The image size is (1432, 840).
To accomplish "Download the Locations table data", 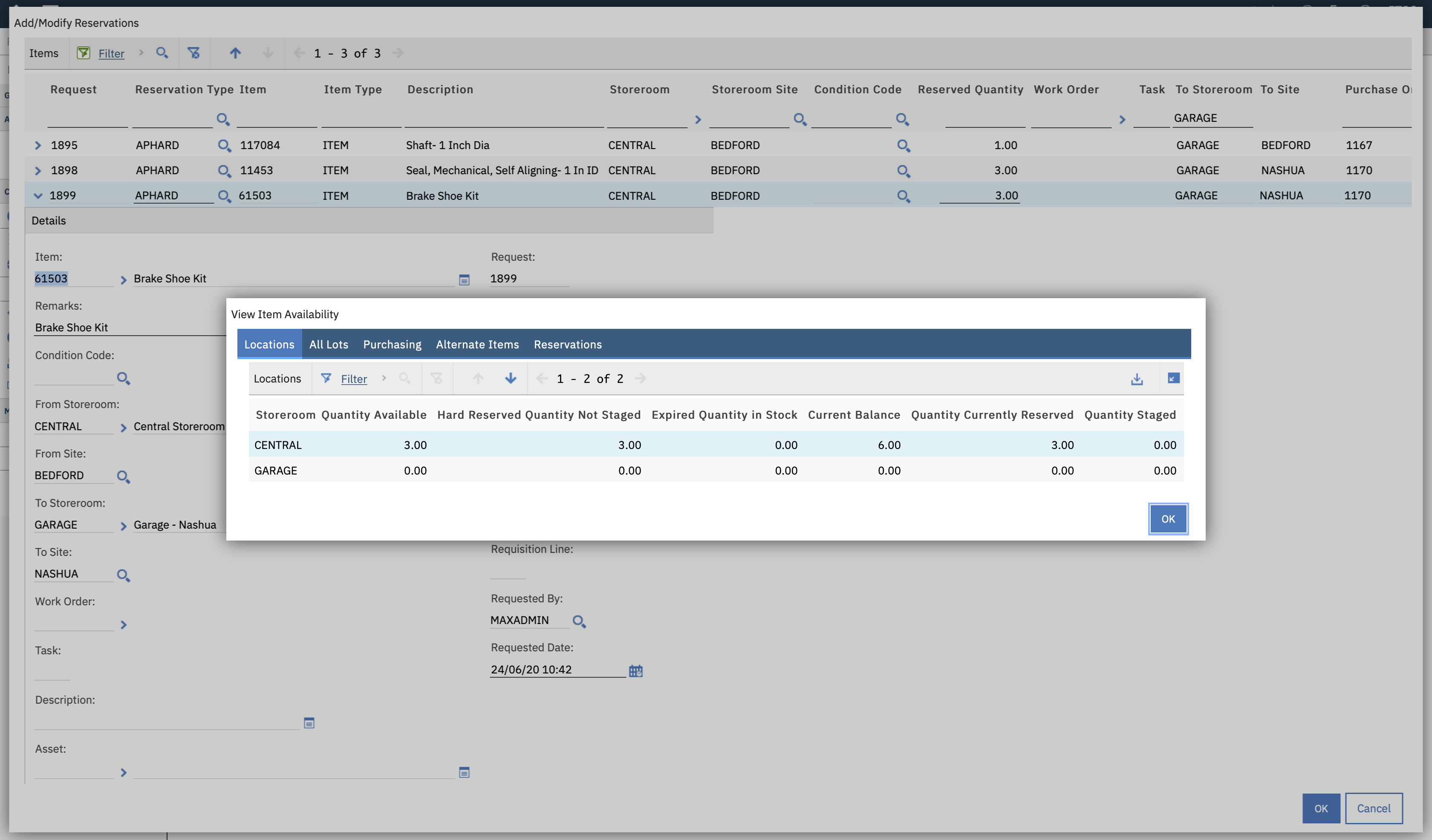I will coord(1137,378).
